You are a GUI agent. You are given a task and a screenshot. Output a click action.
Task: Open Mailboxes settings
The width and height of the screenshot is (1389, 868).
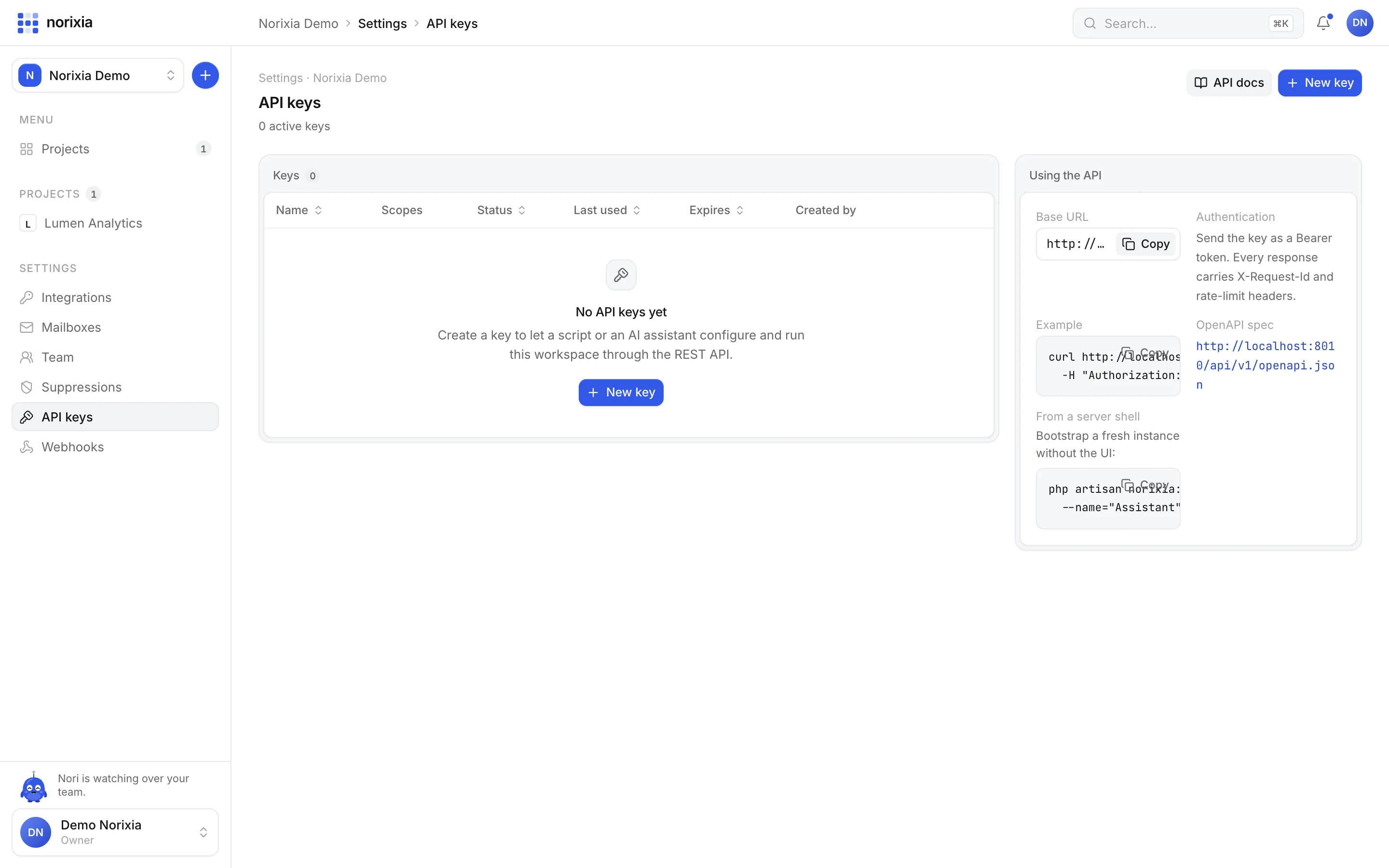[x=115, y=327]
